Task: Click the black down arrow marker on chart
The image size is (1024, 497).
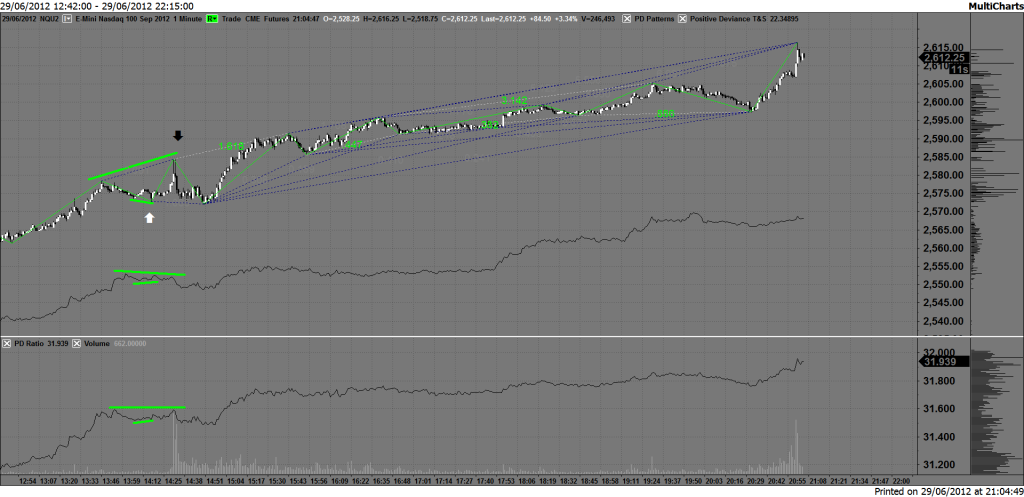Action: click(x=178, y=136)
